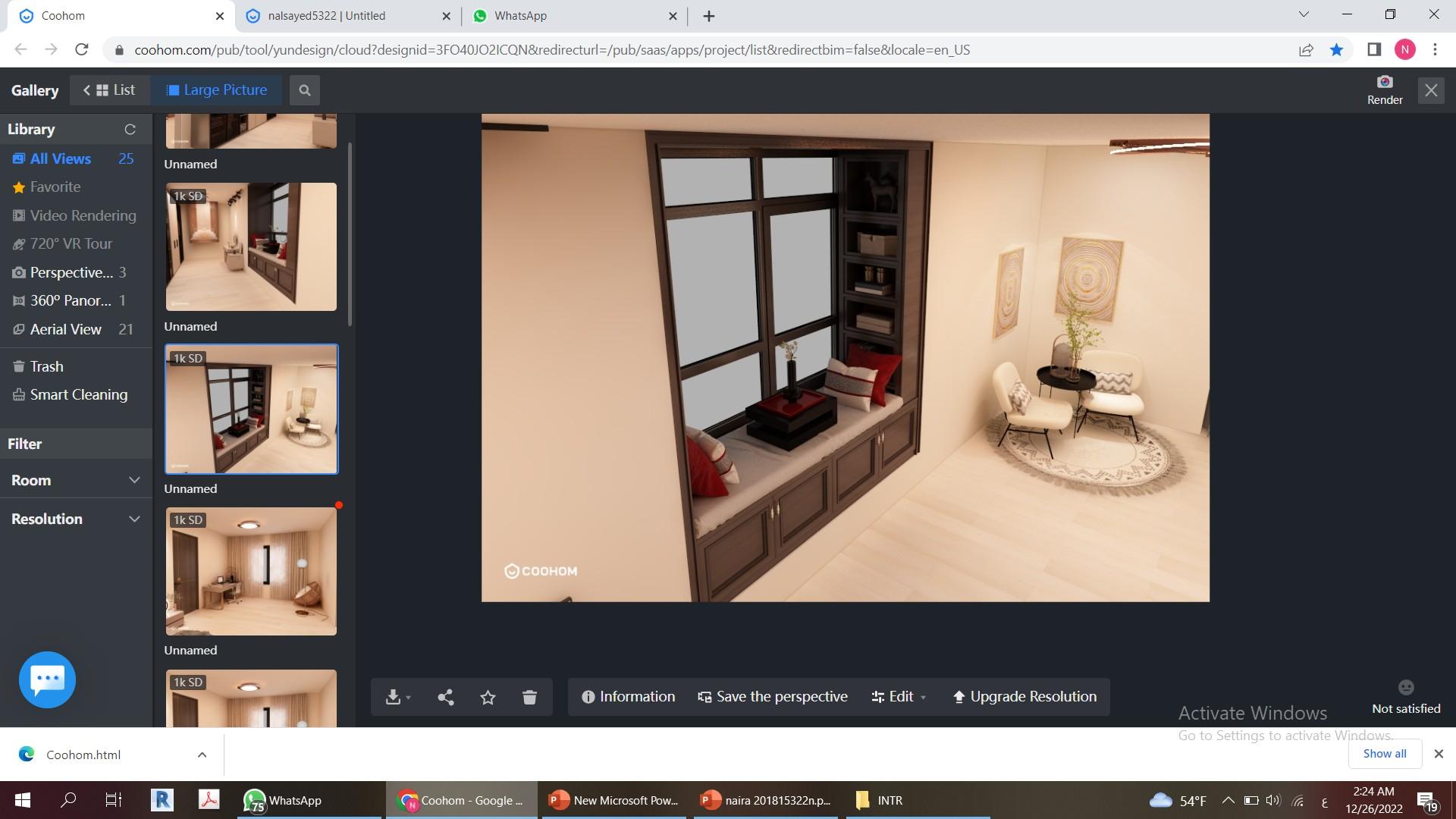Open the download options dropdown

(397, 697)
